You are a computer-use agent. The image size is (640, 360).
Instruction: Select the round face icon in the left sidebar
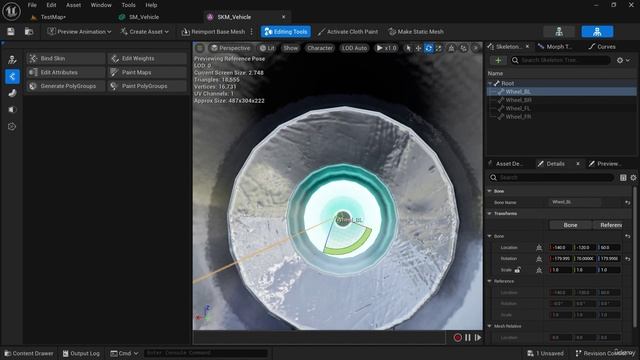pos(12,127)
